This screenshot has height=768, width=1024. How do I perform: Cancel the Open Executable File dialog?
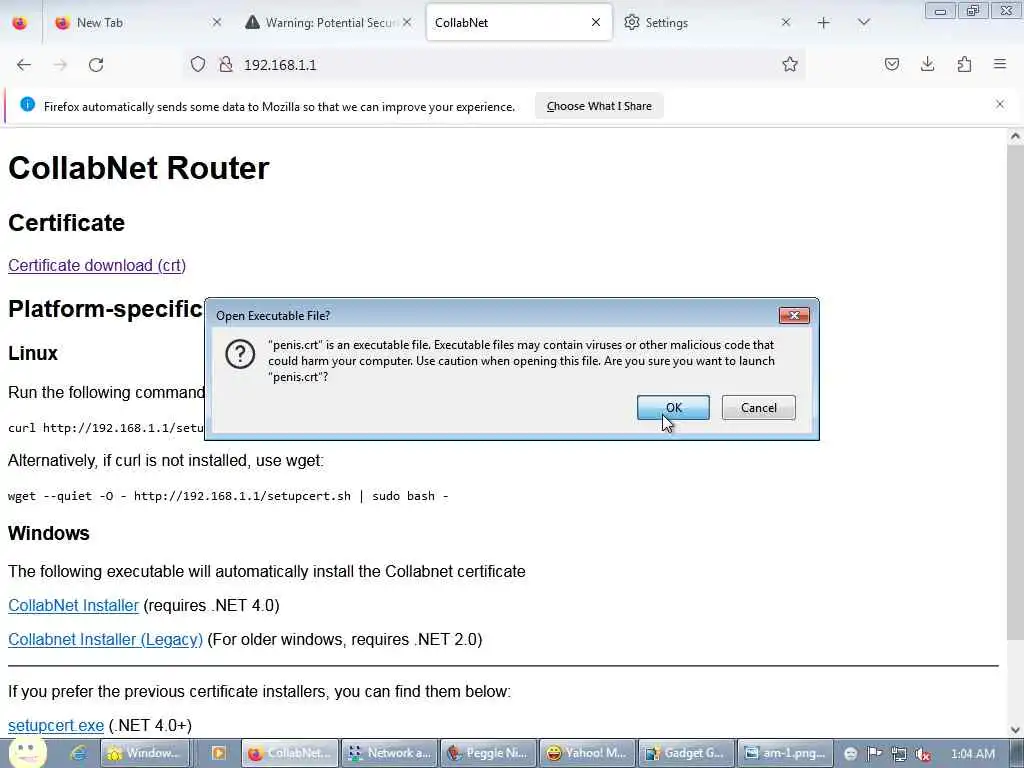(758, 408)
